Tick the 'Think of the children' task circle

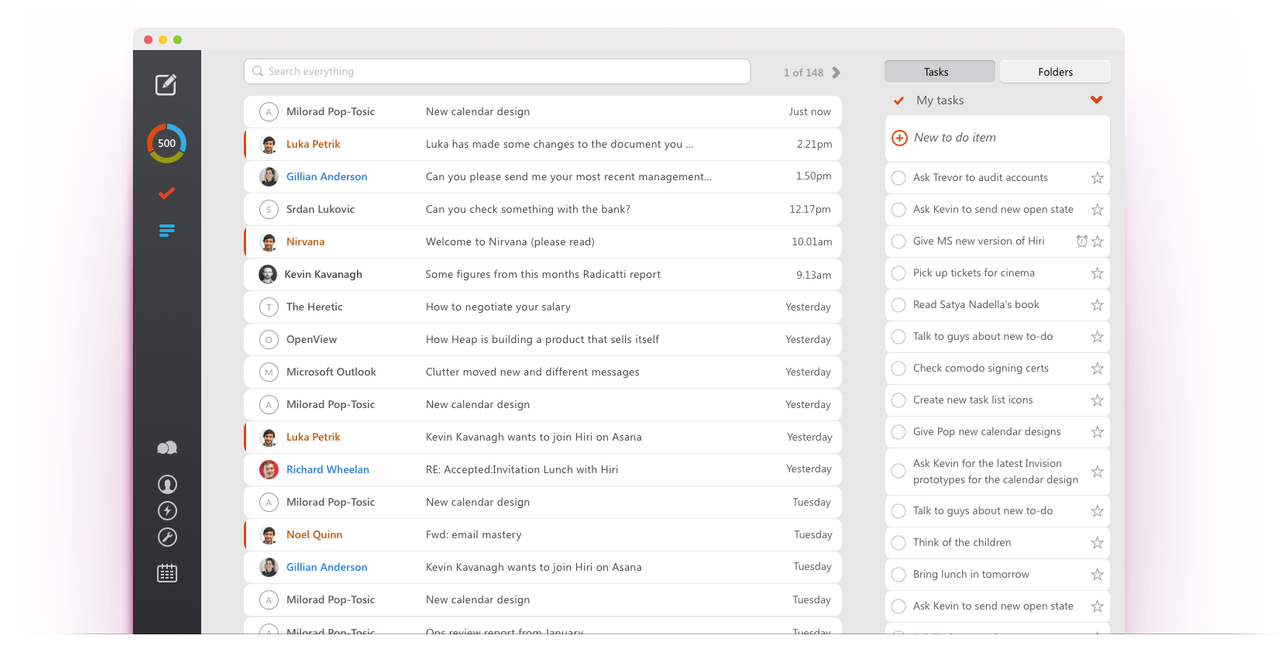click(898, 543)
